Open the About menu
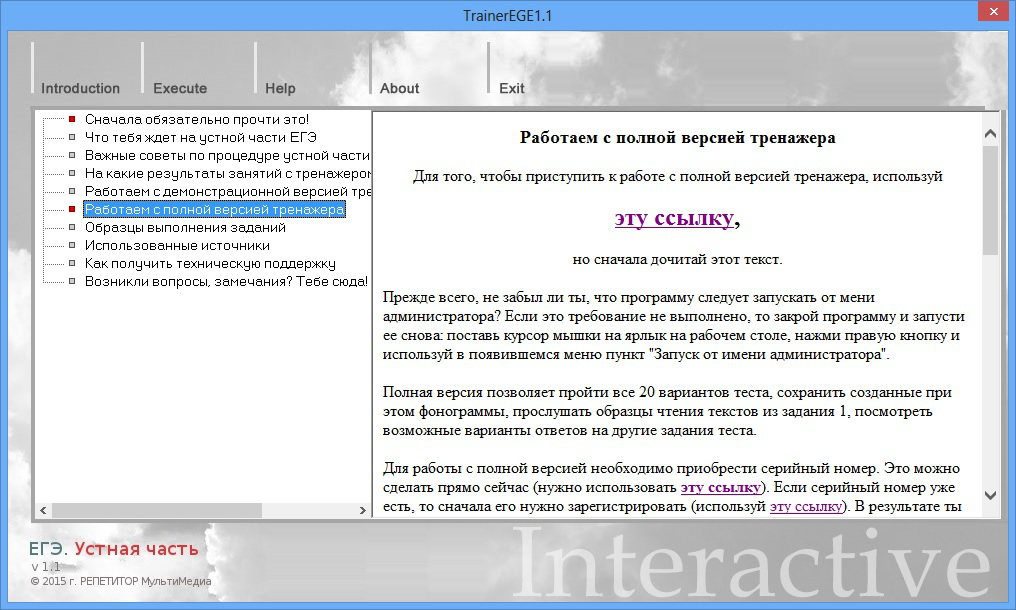 coord(399,88)
